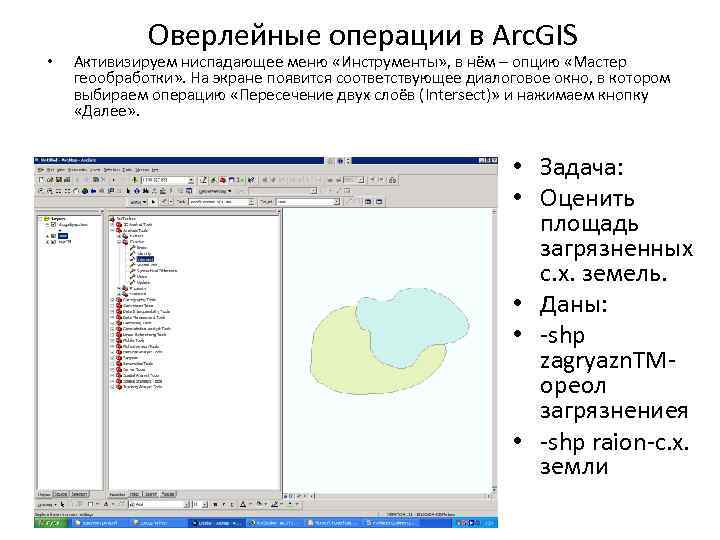This screenshot has height=540, width=720.
Task: Select the highlighted Intersect tool
Action: pyautogui.click(x=145, y=259)
